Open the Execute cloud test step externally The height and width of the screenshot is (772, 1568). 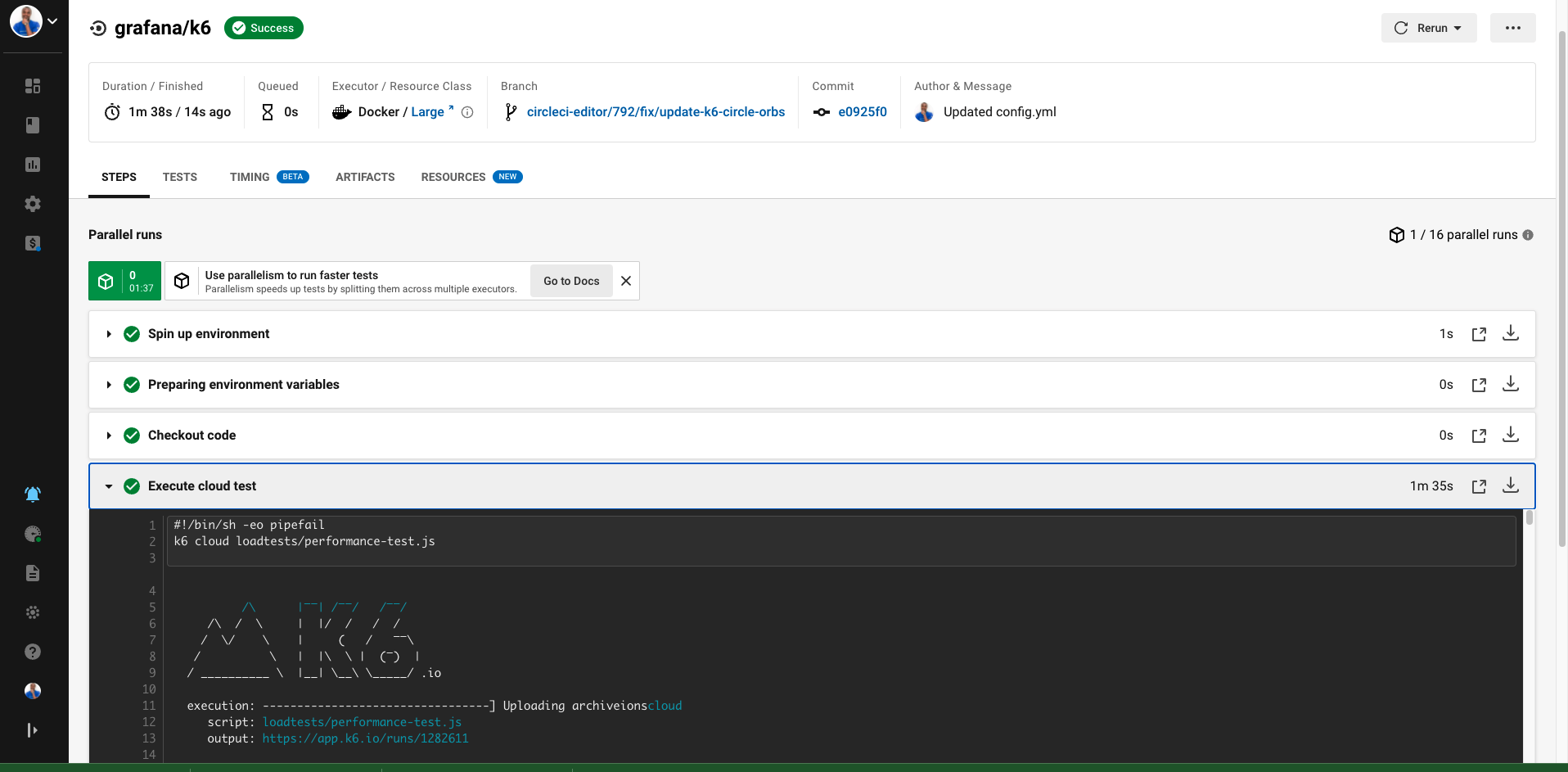pos(1479,485)
